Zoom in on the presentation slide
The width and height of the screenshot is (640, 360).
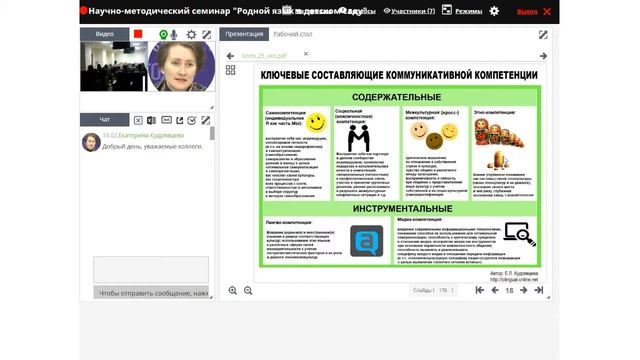233,291
